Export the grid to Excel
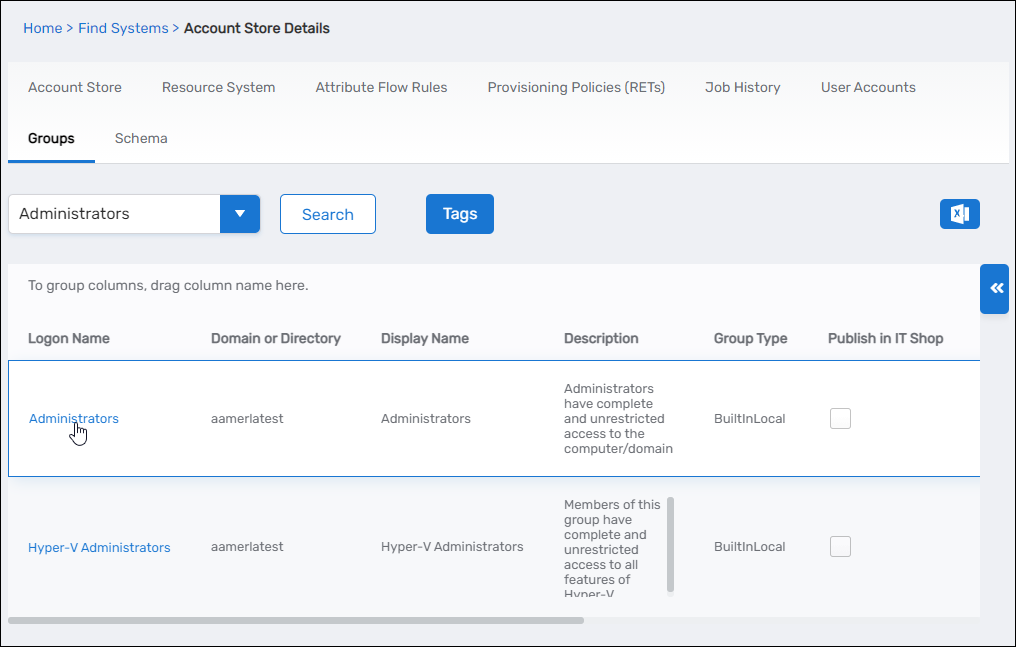 pos(959,214)
